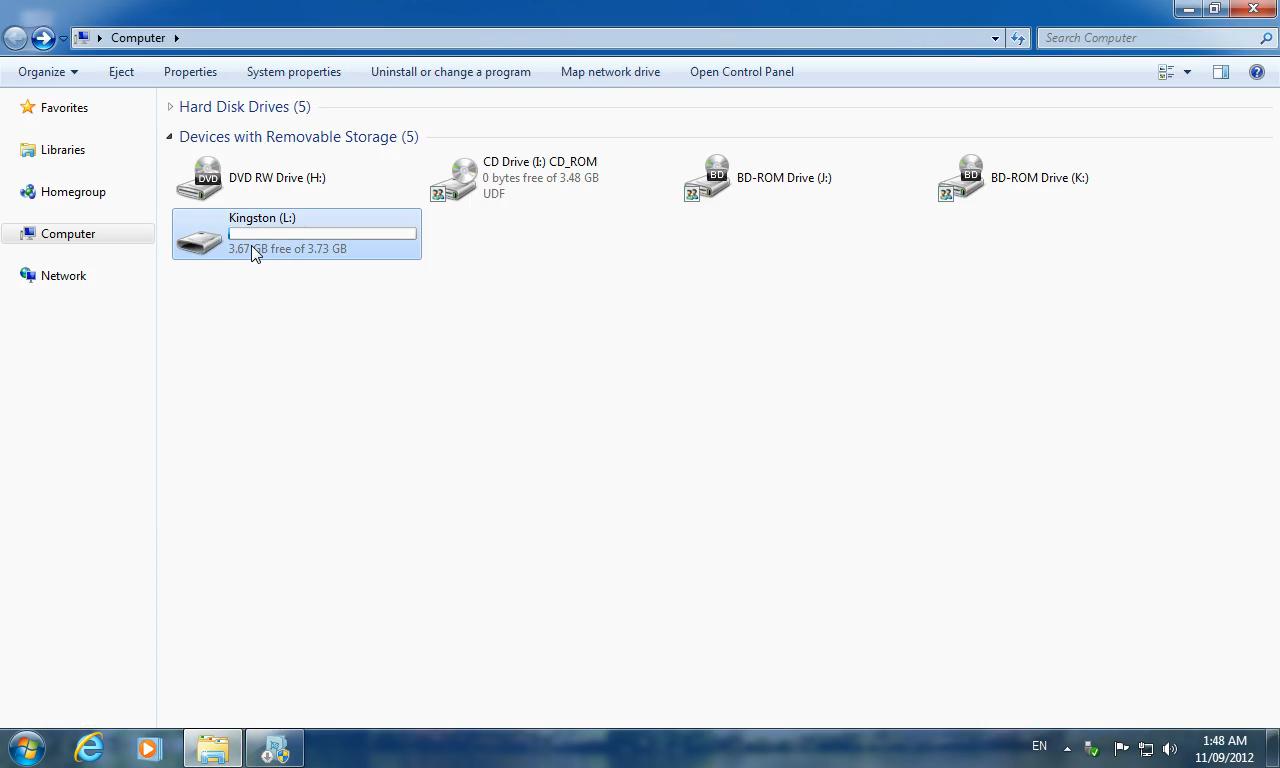Switch to Windows Explorer taskbar button

212,748
